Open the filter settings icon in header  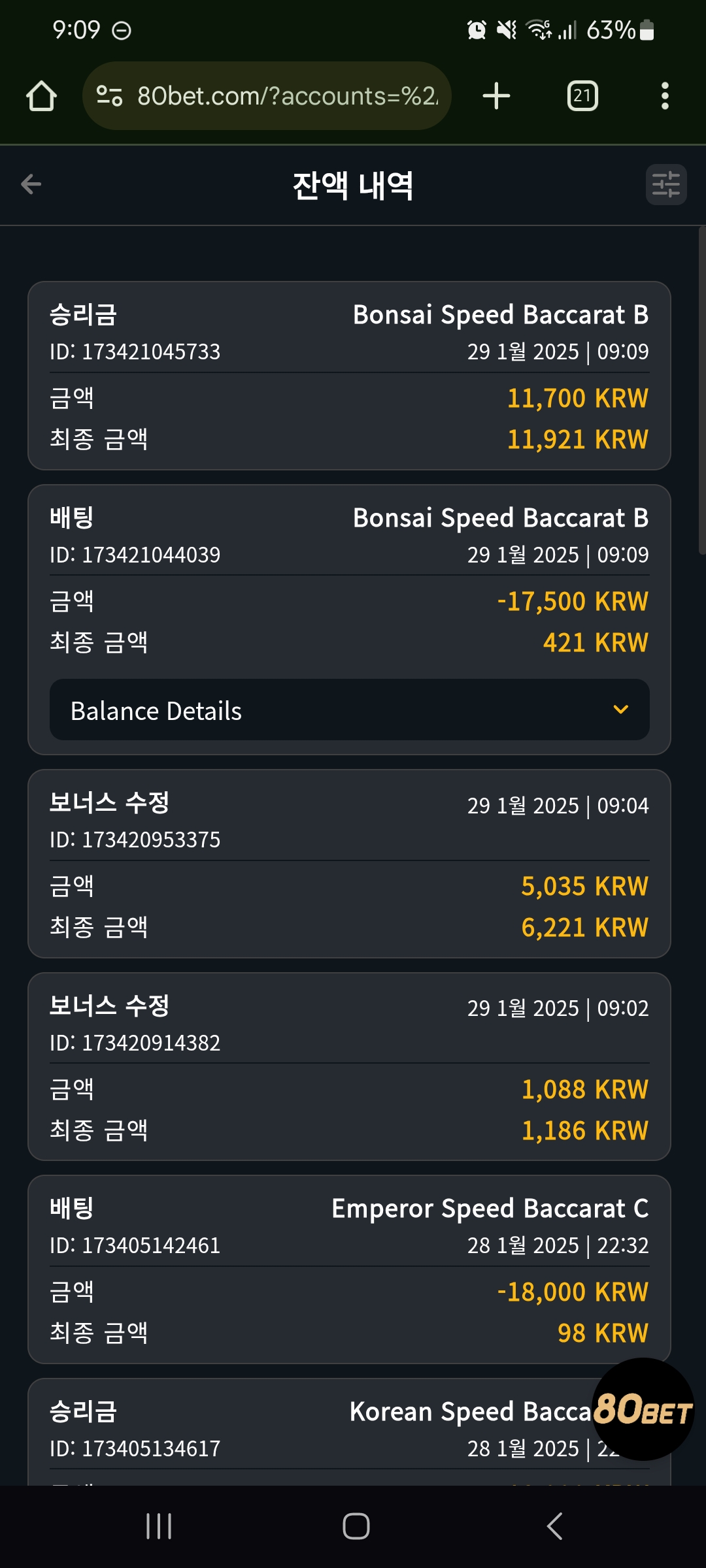(666, 184)
